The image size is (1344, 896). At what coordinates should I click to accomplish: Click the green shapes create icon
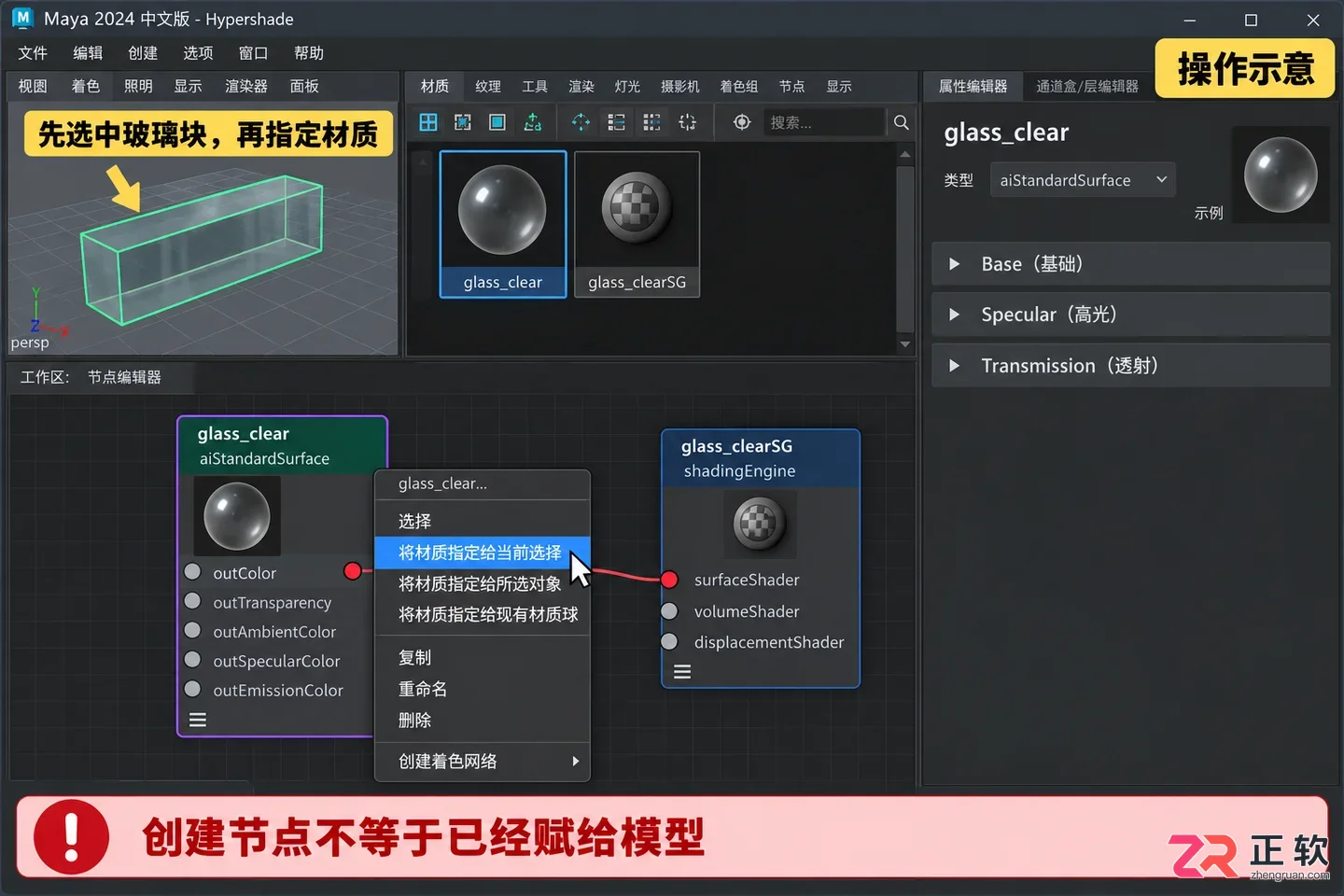pos(533,122)
